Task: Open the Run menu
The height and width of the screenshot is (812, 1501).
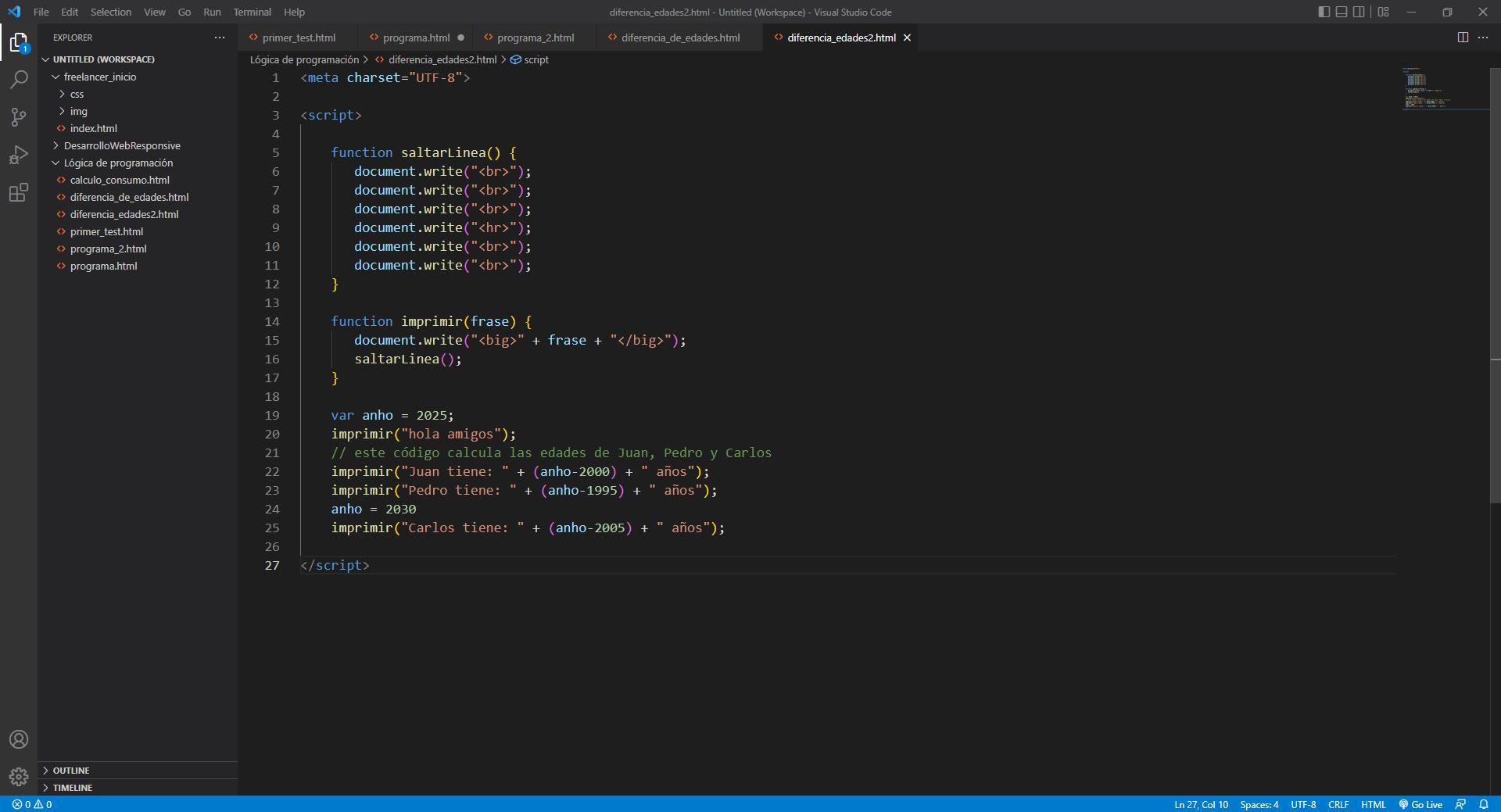Action: click(x=212, y=12)
